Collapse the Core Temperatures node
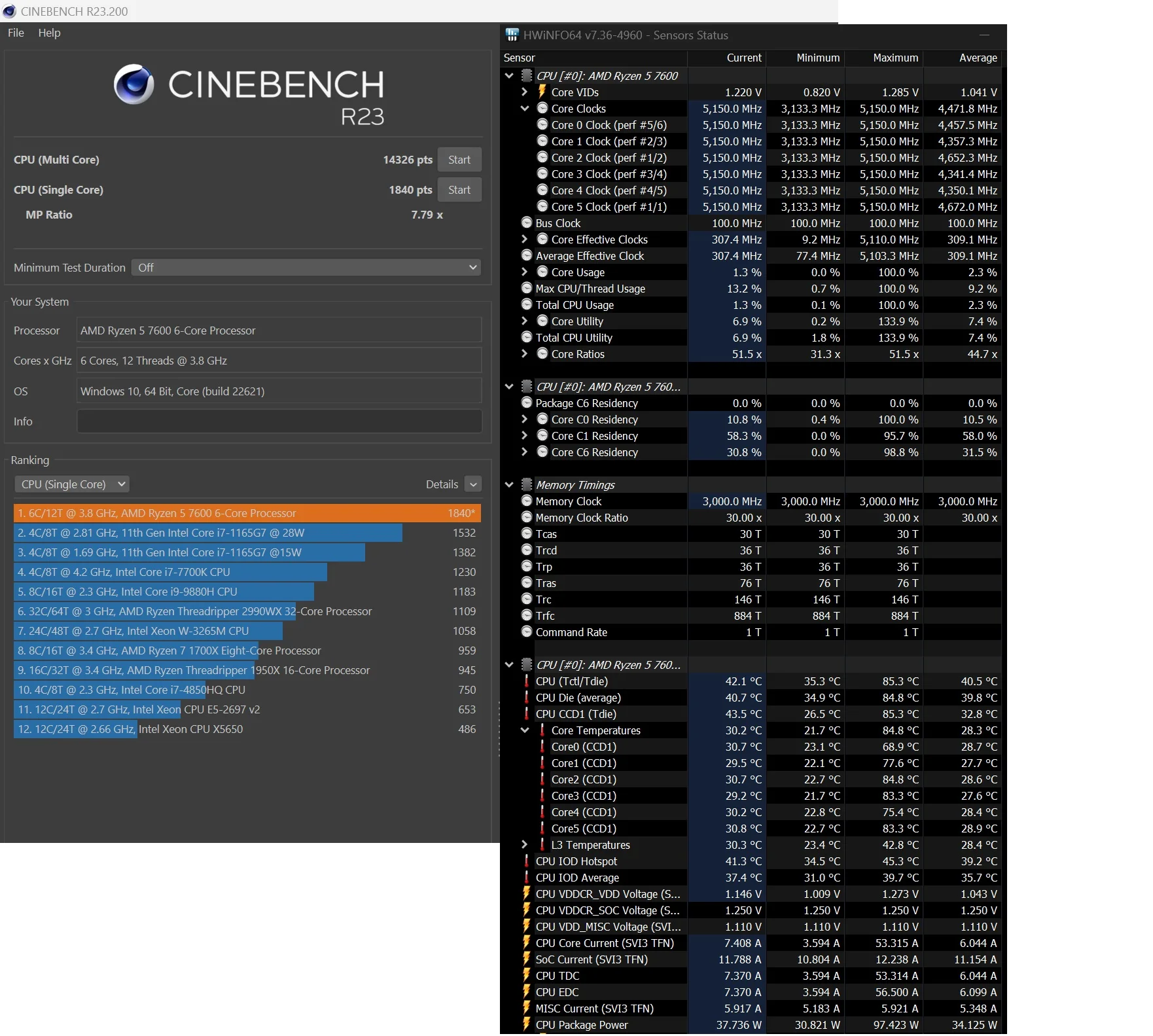Screen dimensions: 1153x1036 525,730
